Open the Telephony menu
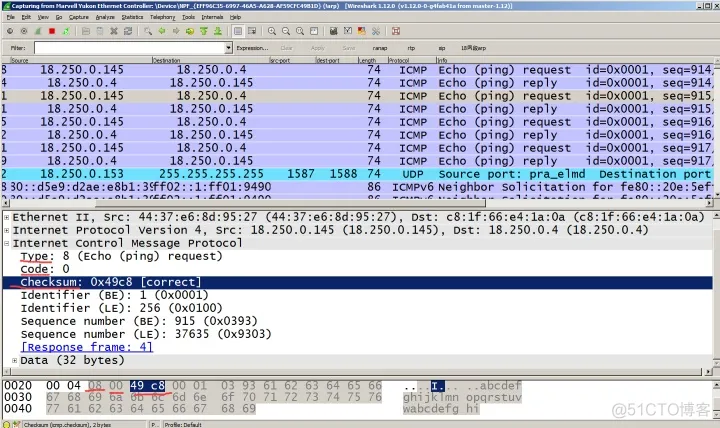 coord(163,17)
